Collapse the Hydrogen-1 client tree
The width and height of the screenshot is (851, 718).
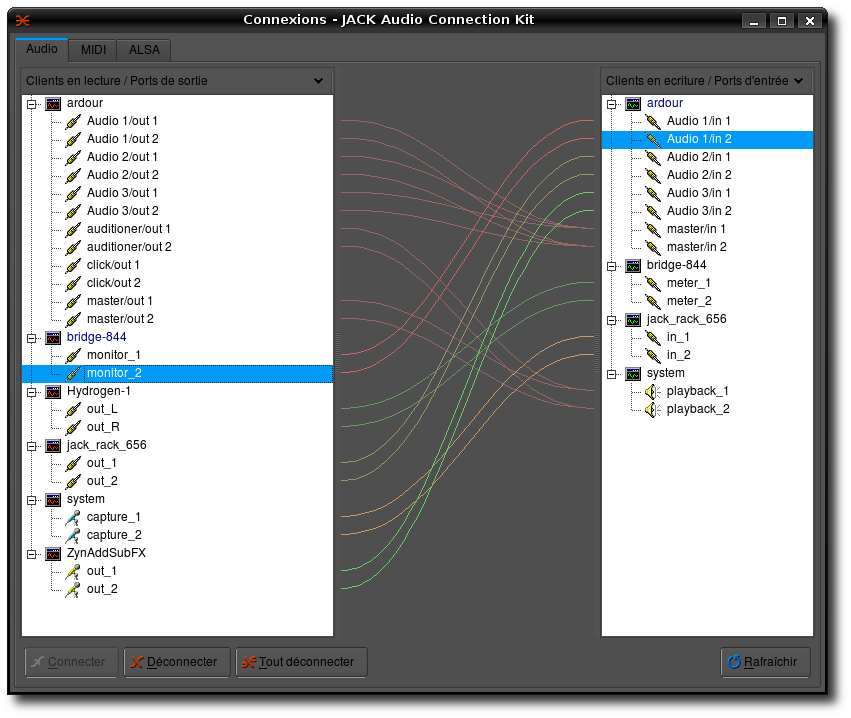(x=31, y=392)
